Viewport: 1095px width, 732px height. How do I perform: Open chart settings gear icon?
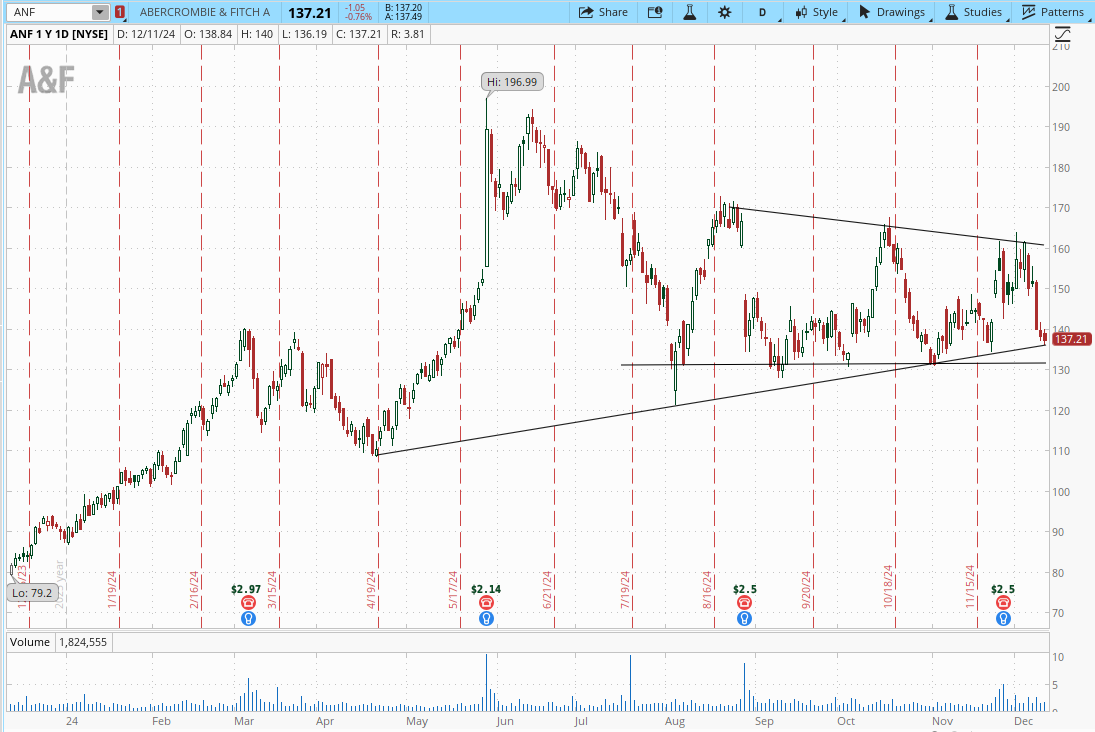[724, 12]
